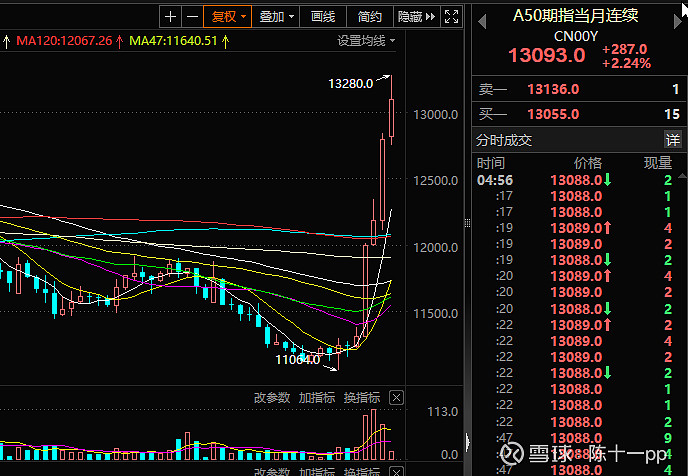688x476 pixels.
Task: Click 改参数 to edit indicator parameters
Action: coord(272,398)
